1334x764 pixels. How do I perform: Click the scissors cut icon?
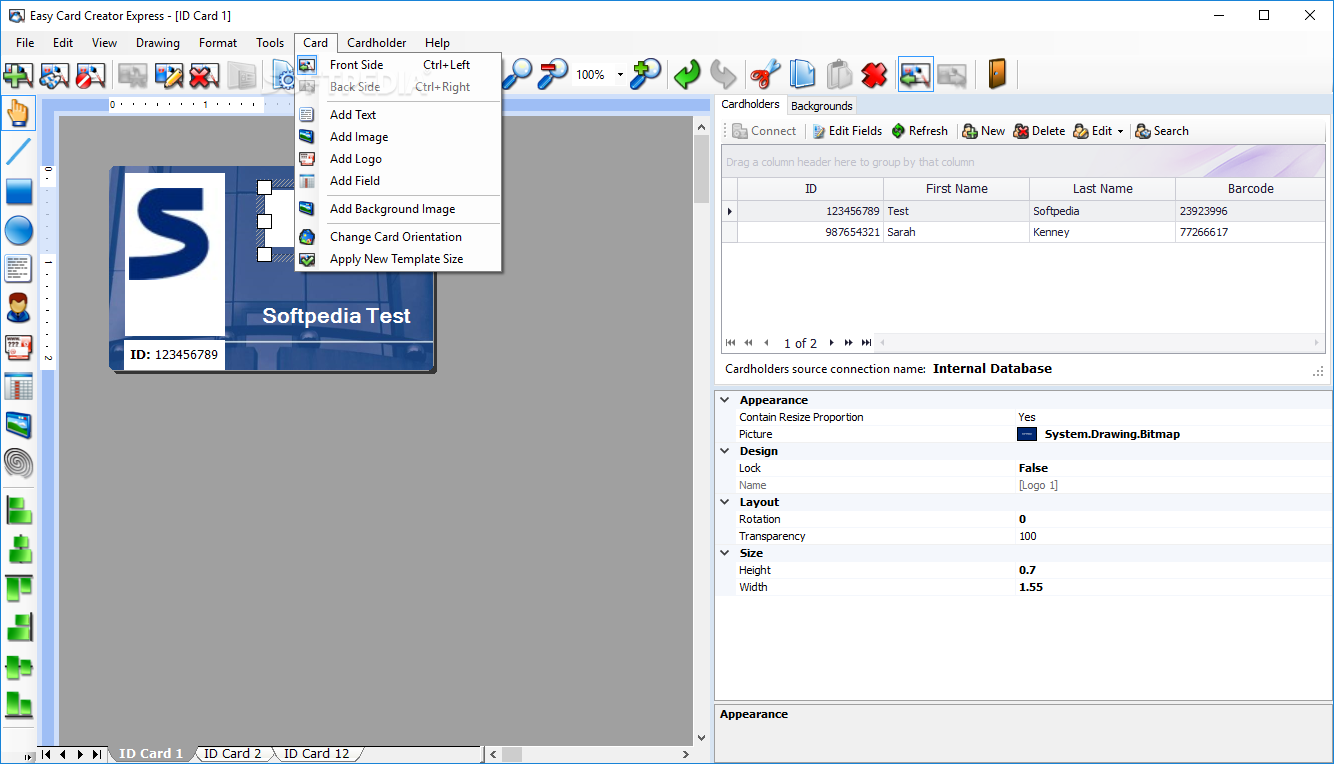coord(766,74)
